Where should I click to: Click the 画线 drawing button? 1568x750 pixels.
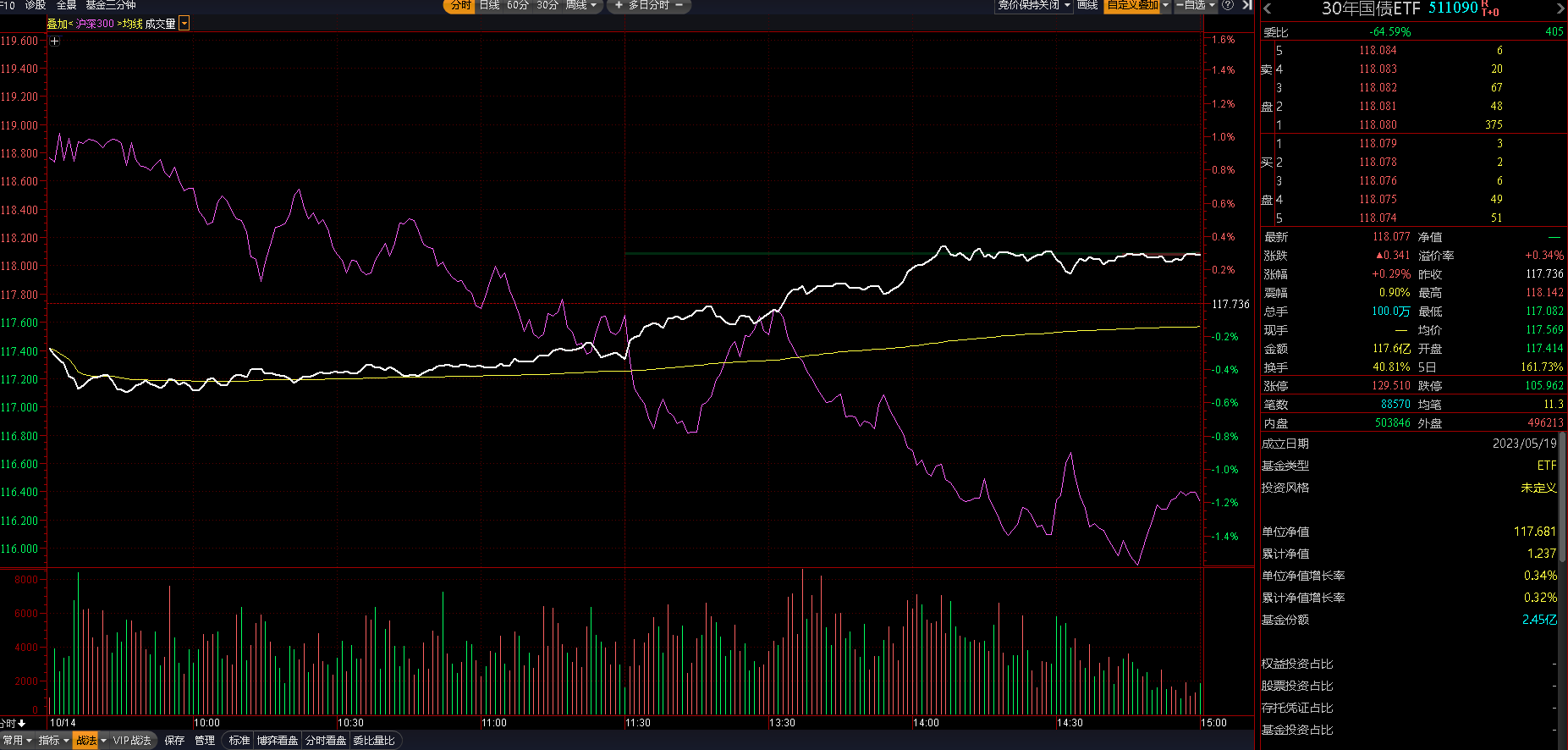(x=1087, y=5)
